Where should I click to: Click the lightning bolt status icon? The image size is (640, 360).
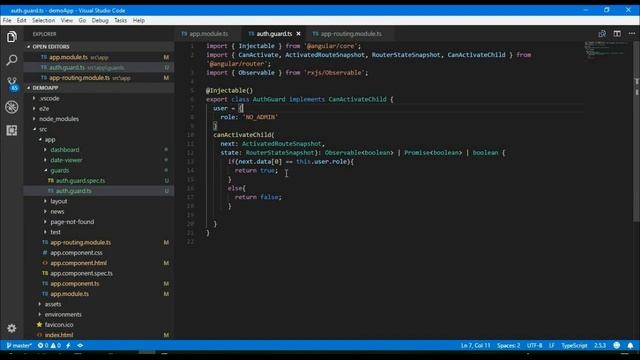click(68, 345)
